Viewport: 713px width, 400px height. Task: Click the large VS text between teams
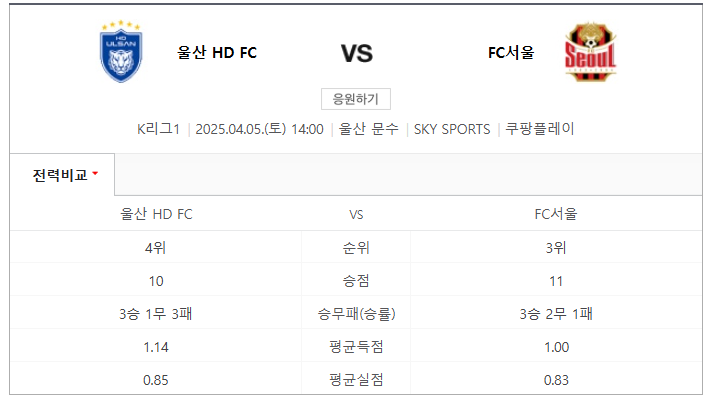click(x=357, y=54)
